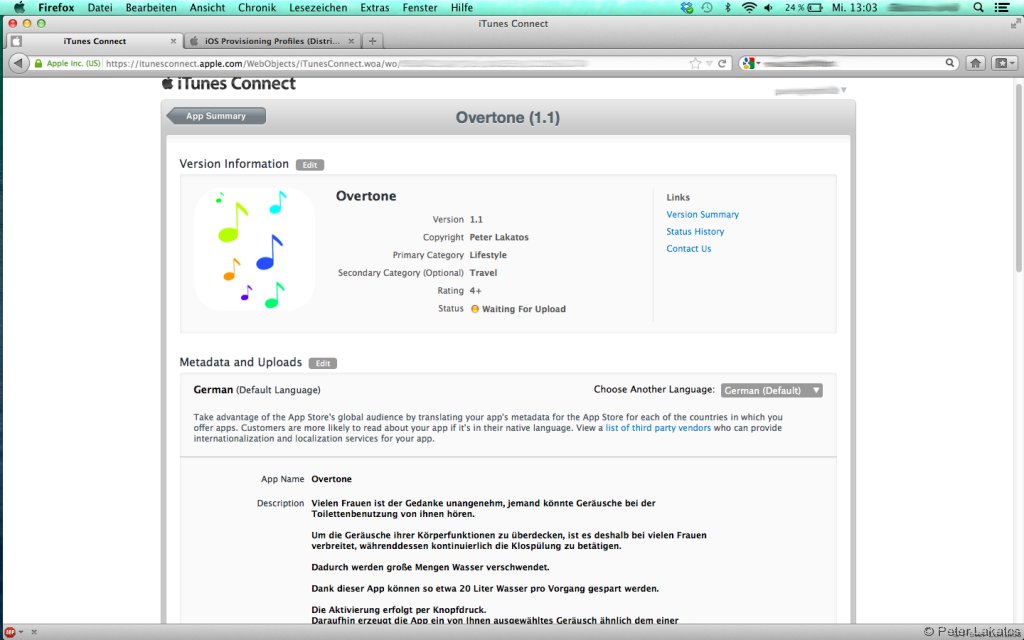Click the magnifier icon in the search box
This screenshot has width=1024, height=640.
(950, 63)
